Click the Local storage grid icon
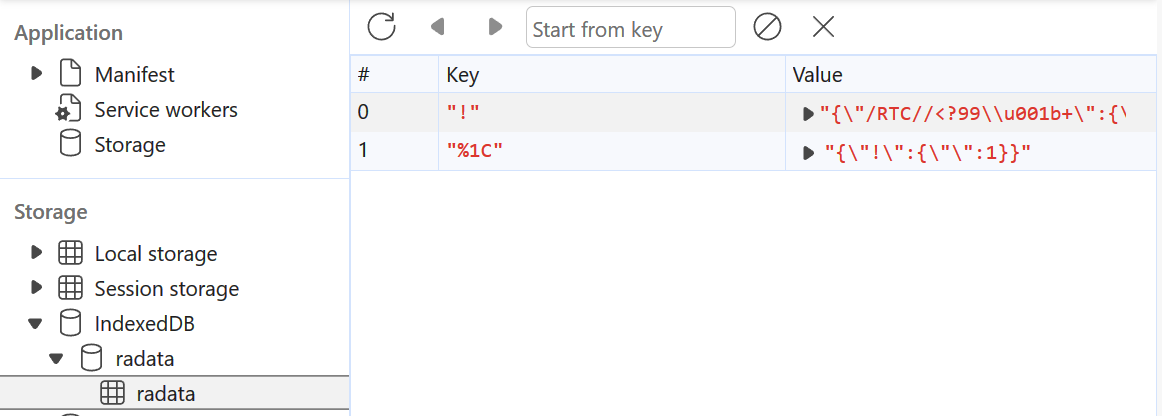Viewport: 1162px width, 416px height. (70, 254)
